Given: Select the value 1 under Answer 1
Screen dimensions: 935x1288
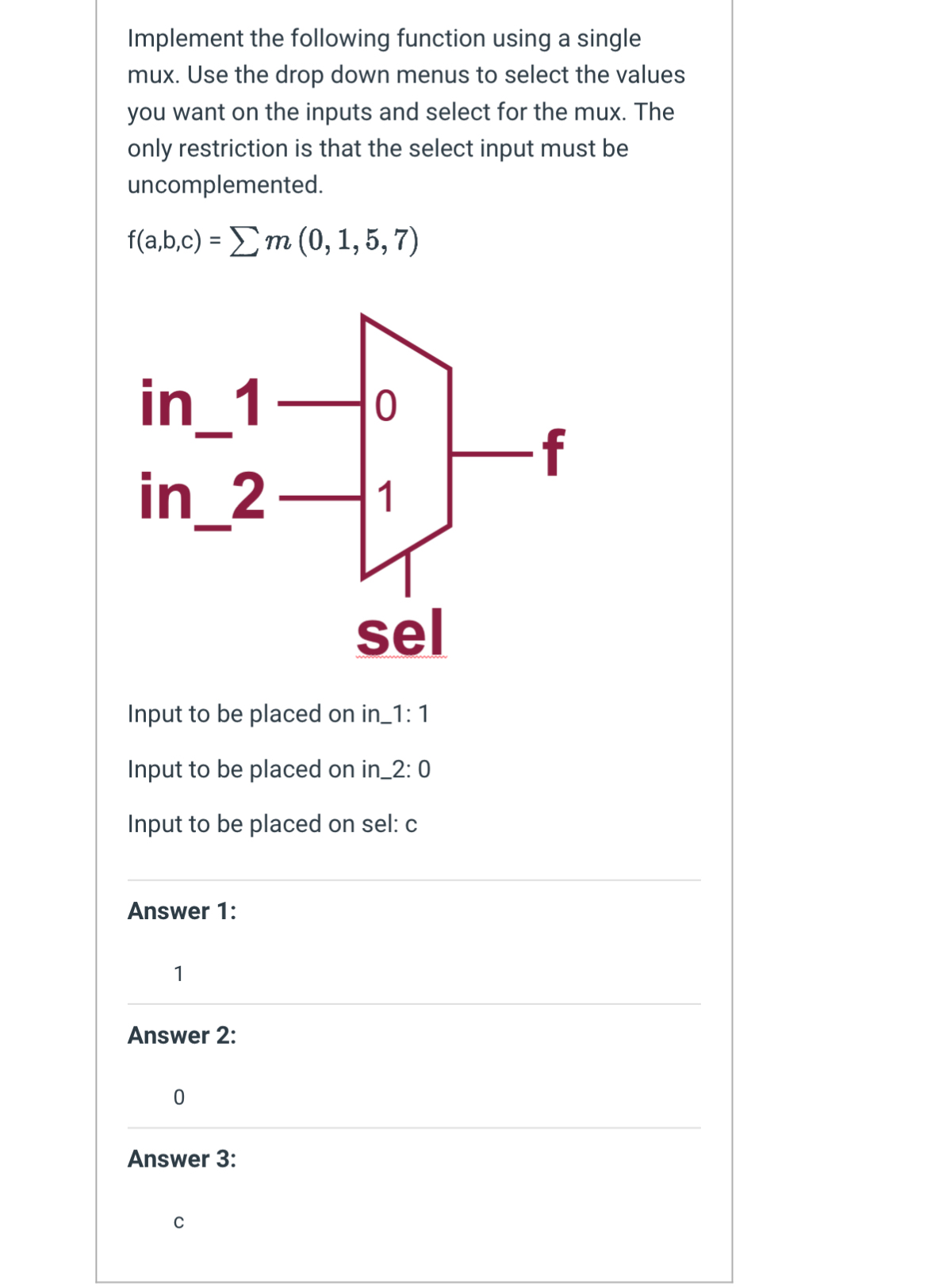Looking at the screenshot, I should coord(178,973).
